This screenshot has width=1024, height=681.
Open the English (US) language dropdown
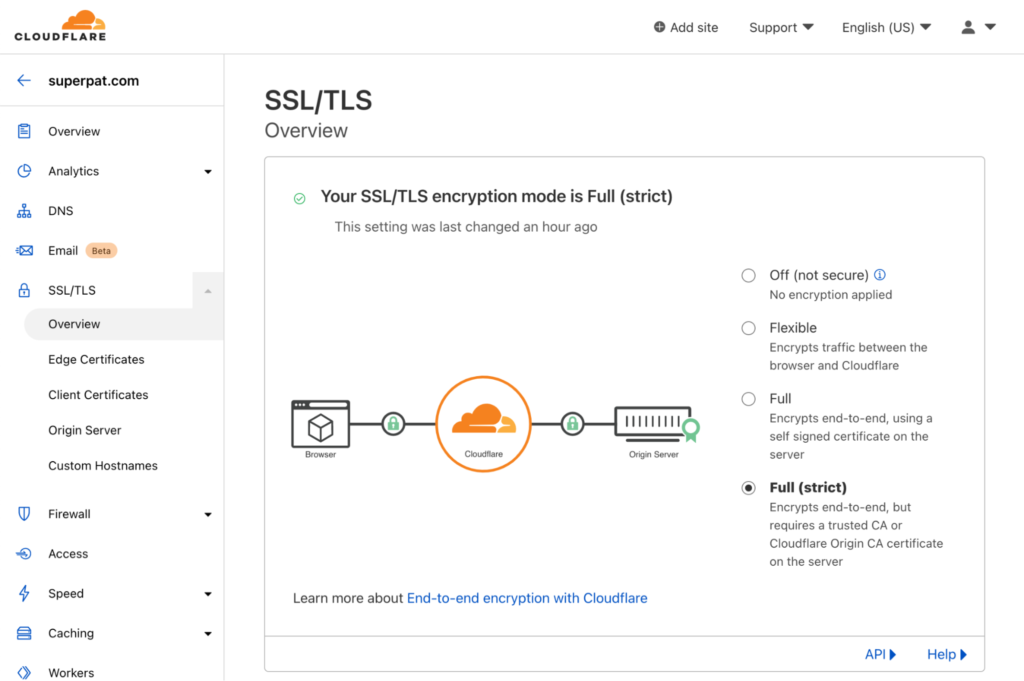pos(886,27)
